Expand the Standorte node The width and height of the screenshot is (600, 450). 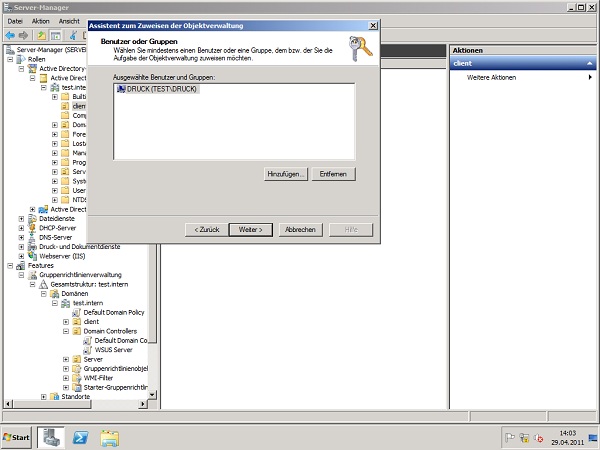(x=44, y=397)
